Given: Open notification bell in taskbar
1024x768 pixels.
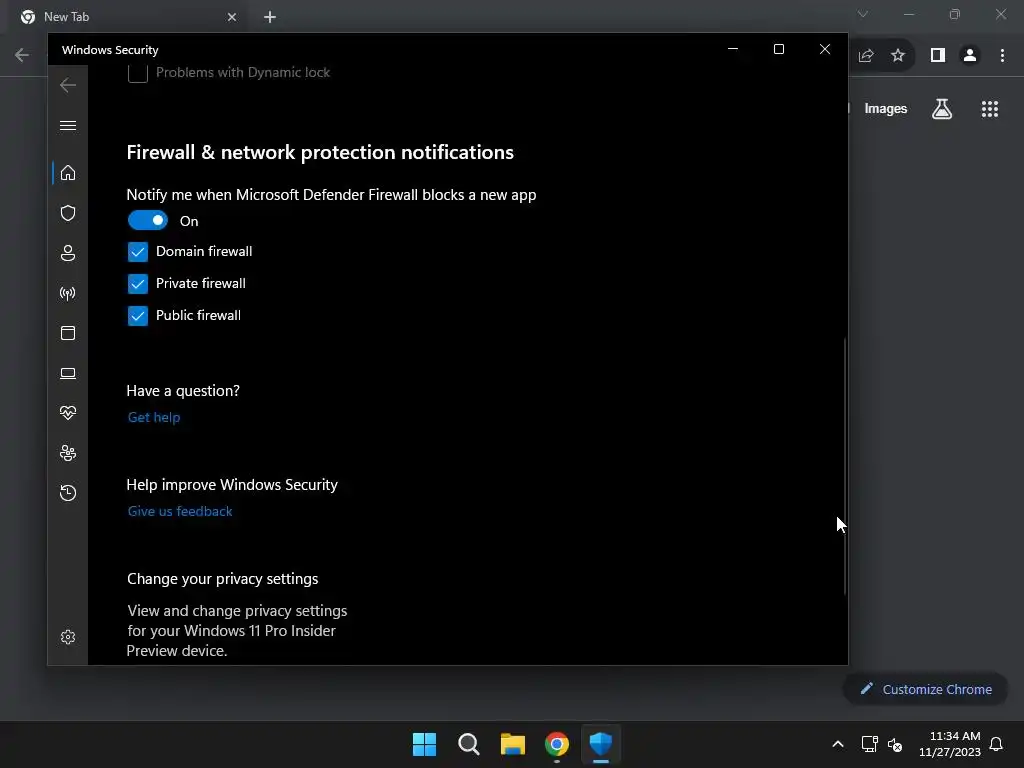Looking at the screenshot, I should 997,744.
